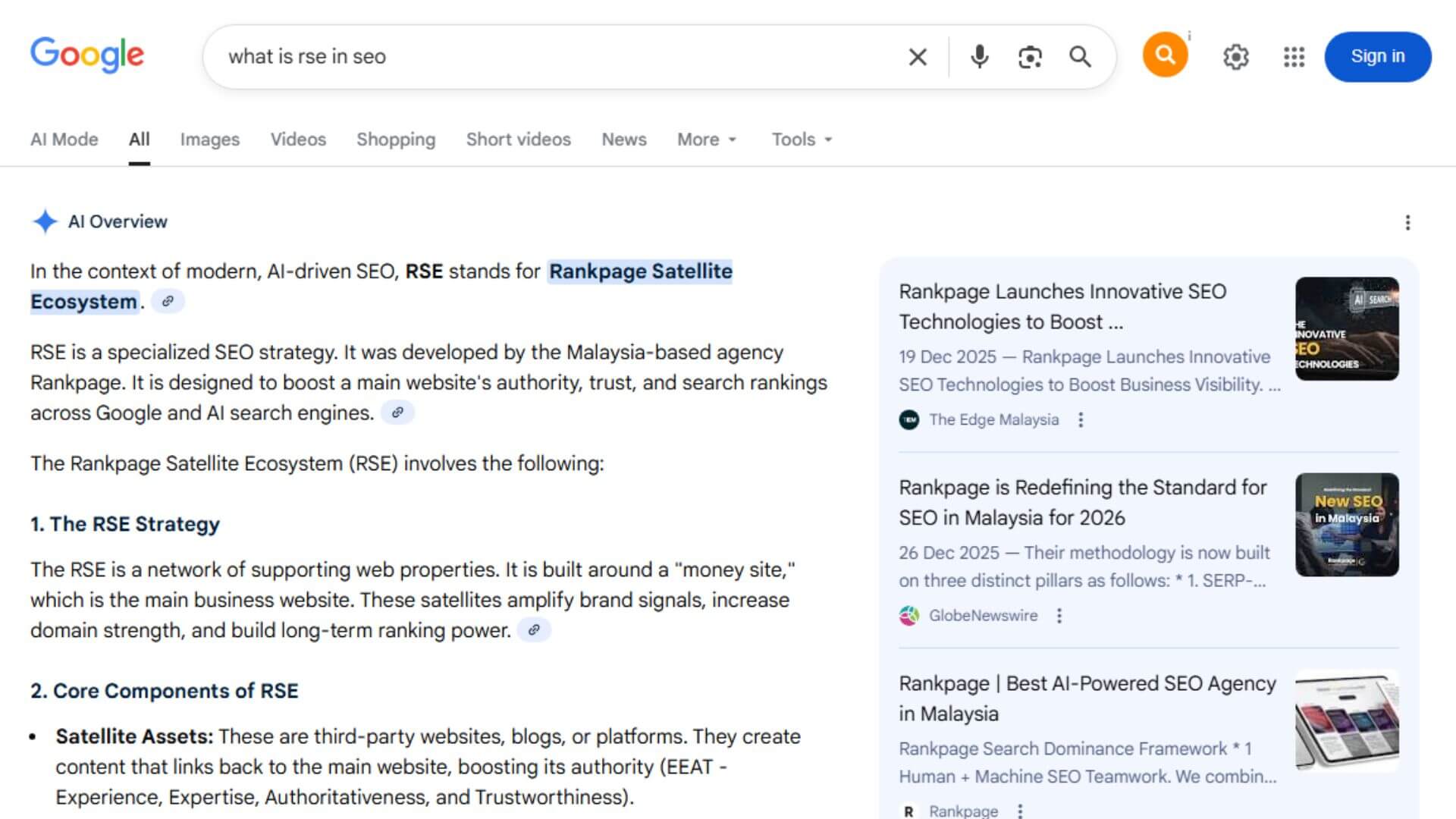Open 'Rankpage is Redefining the Standard' article

pos(1083,502)
